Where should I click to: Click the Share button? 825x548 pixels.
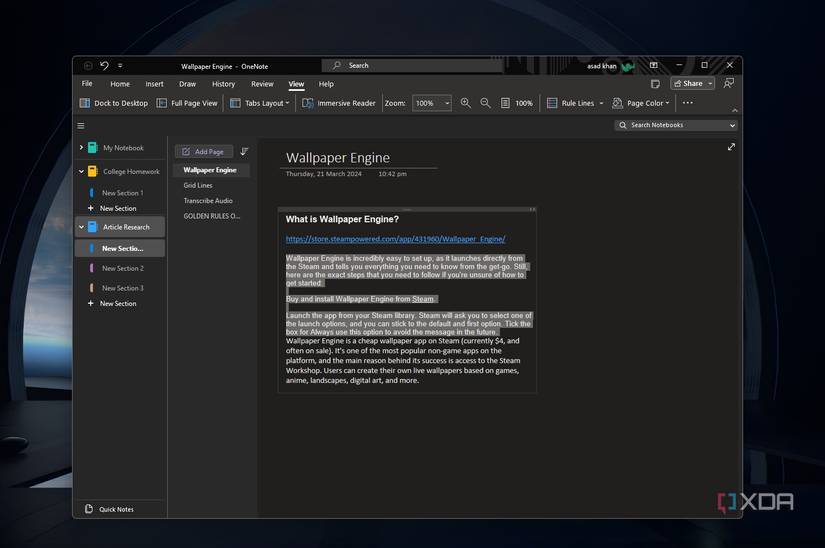click(x=688, y=83)
